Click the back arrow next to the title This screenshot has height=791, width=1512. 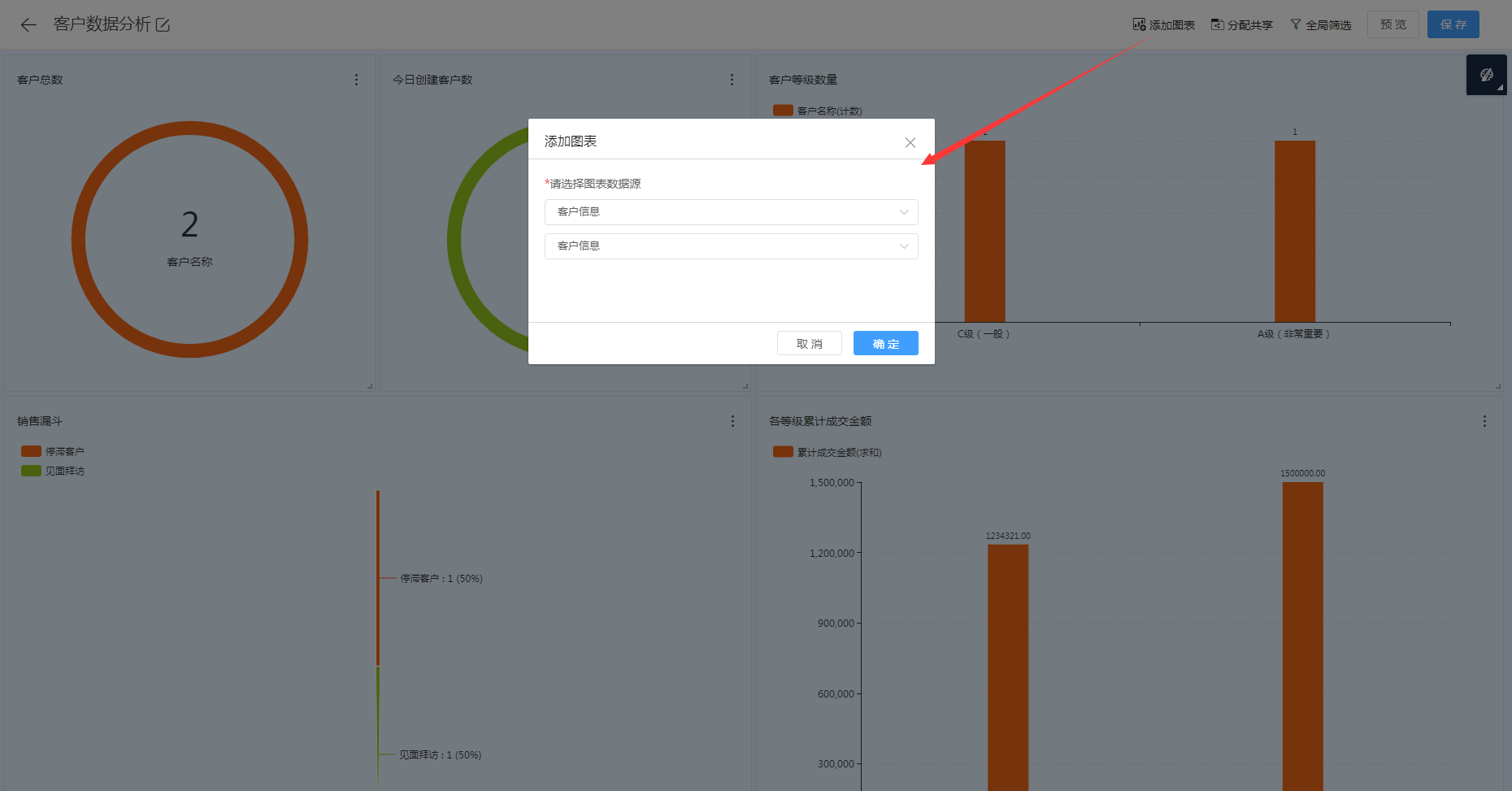click(x=28, y=25)
